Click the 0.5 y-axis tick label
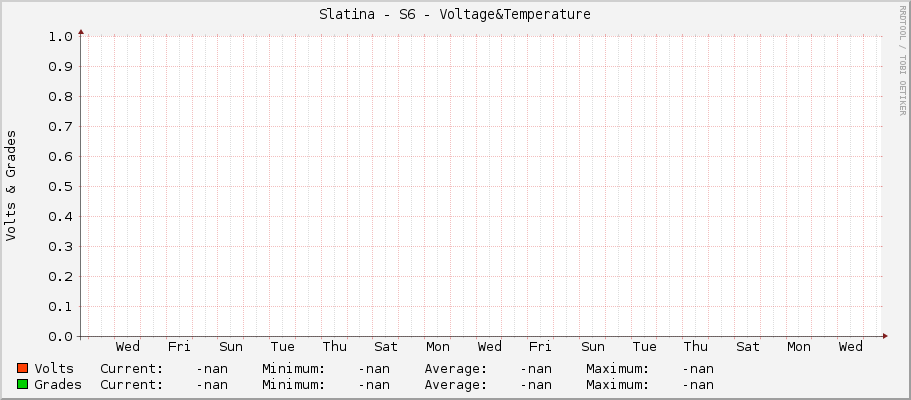The height and width of the screenshot is (400, 911). (x=60, y=187)
